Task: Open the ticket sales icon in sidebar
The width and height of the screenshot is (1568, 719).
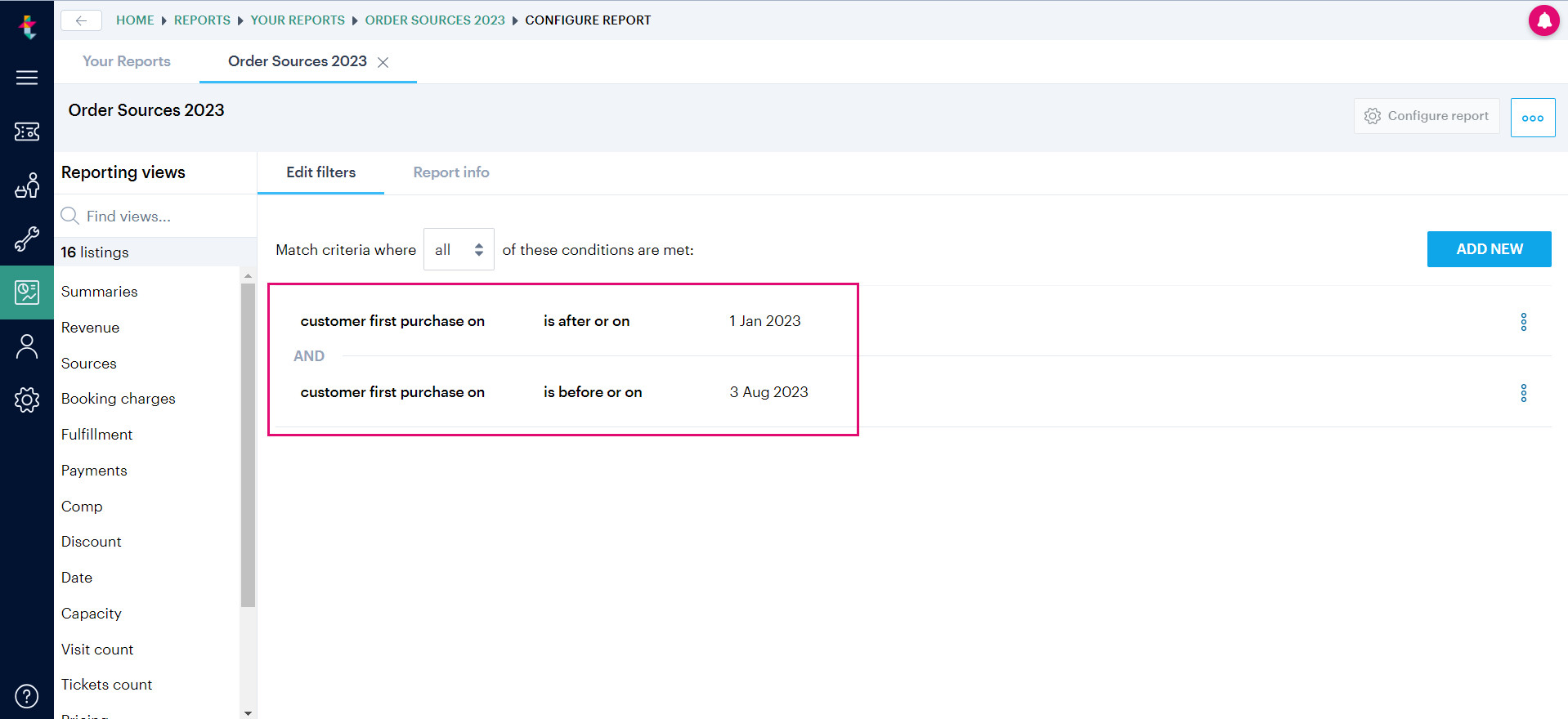Action: click(27, 132)
